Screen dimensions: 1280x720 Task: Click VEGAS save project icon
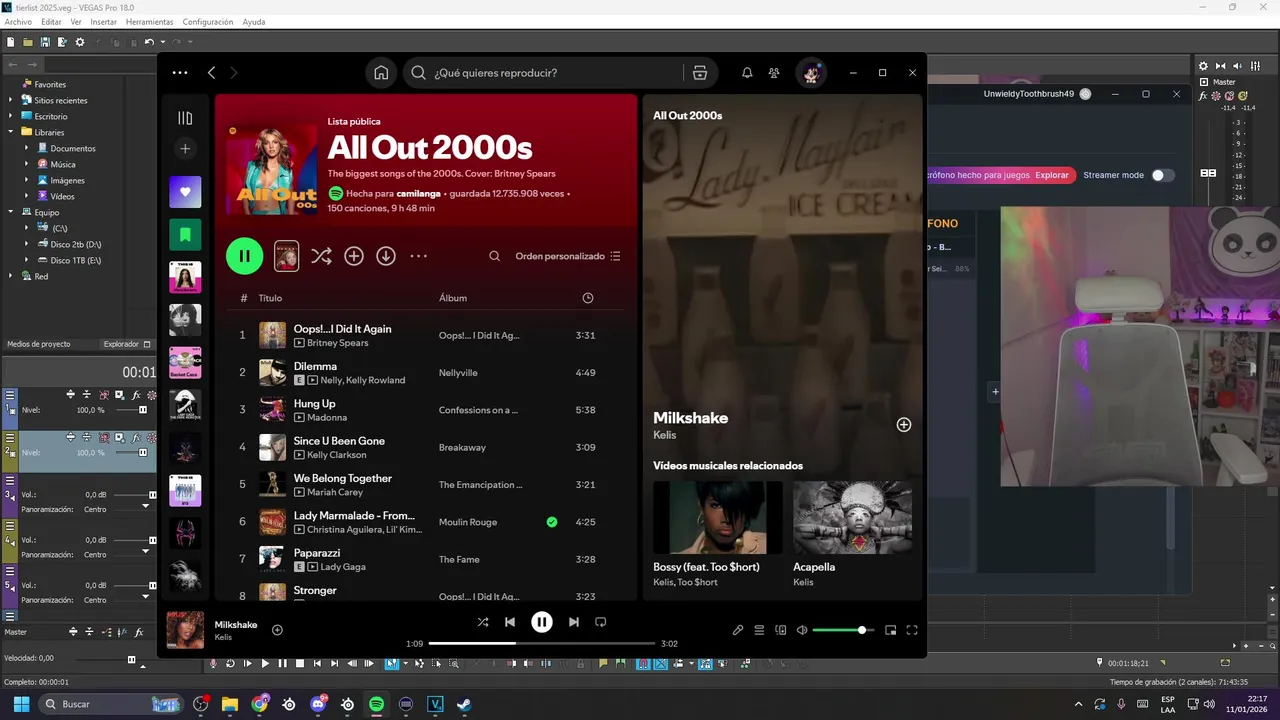pos(45,42)
